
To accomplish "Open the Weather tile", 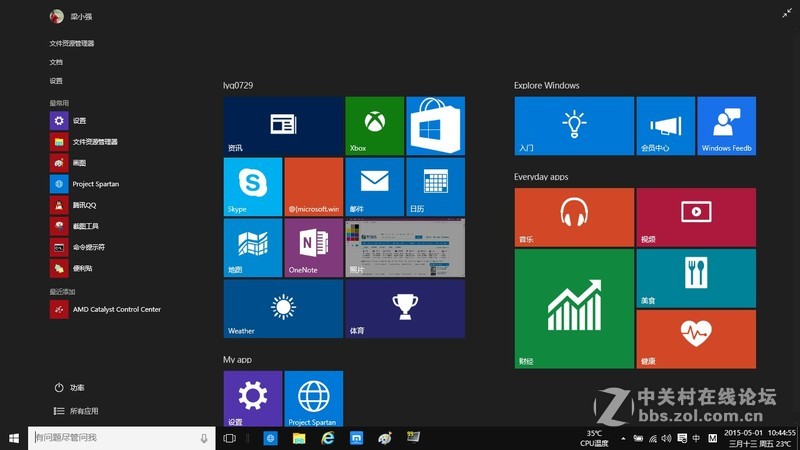I will click(283, 309).
